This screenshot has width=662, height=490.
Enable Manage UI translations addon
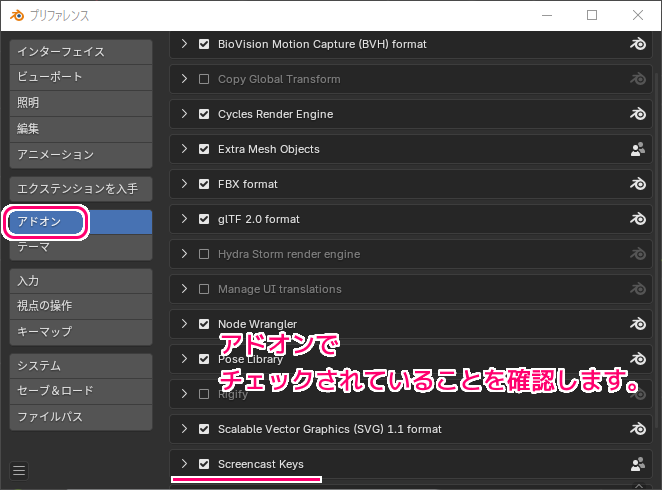click(x=204, y=289)
